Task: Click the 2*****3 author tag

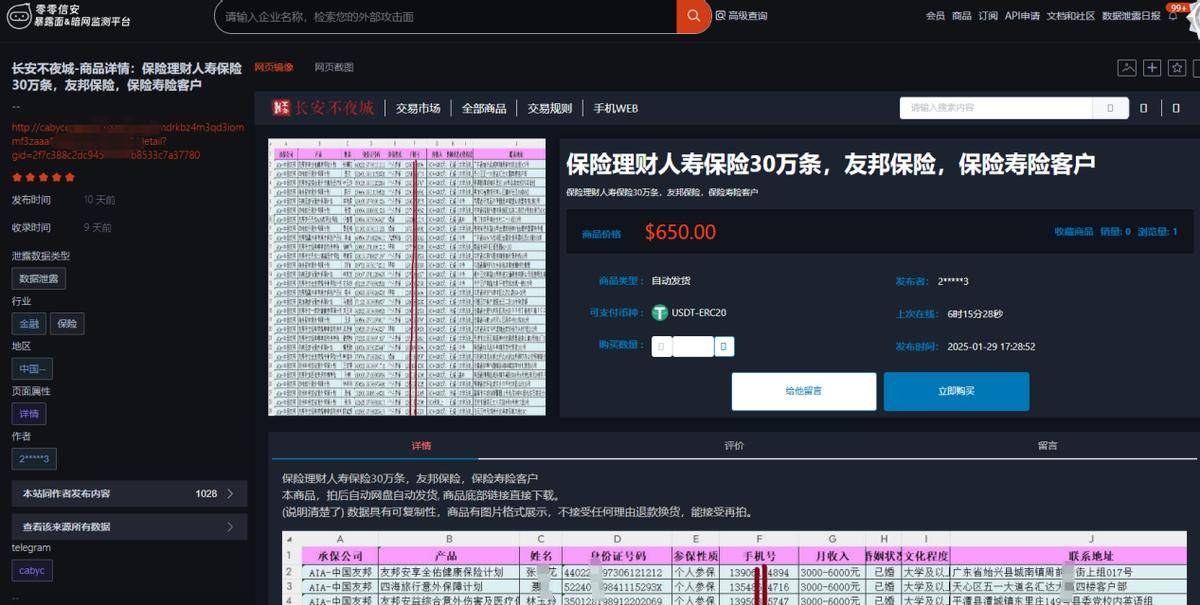Action: tap(34, 459)
